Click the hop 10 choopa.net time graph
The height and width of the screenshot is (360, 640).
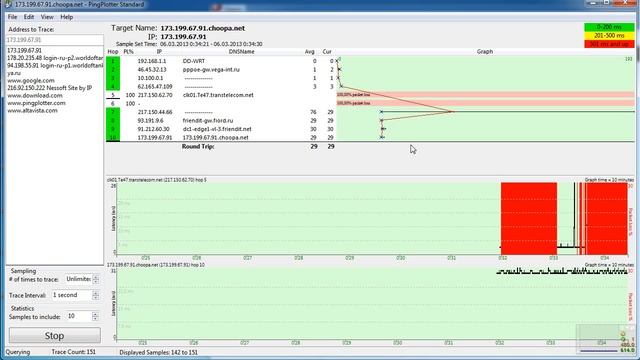[x=372, y=303]
